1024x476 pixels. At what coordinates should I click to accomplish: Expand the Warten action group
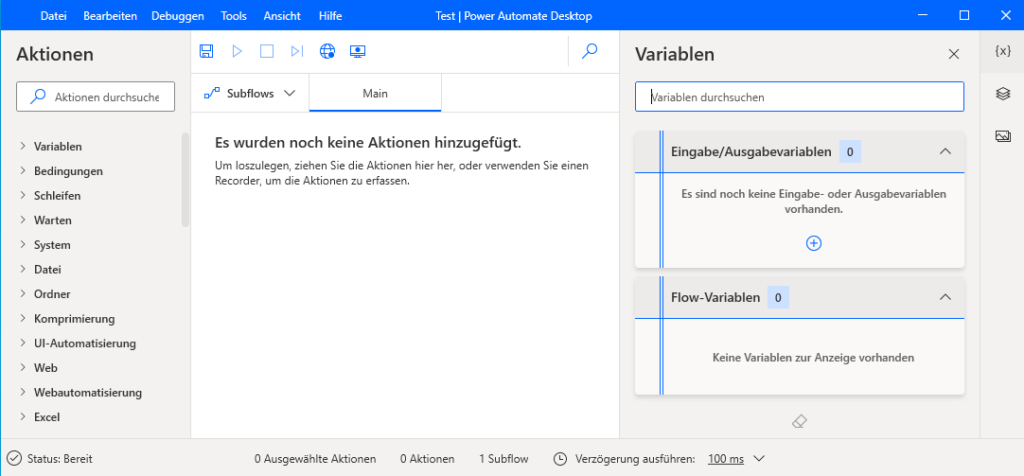(x=24, y=220)
